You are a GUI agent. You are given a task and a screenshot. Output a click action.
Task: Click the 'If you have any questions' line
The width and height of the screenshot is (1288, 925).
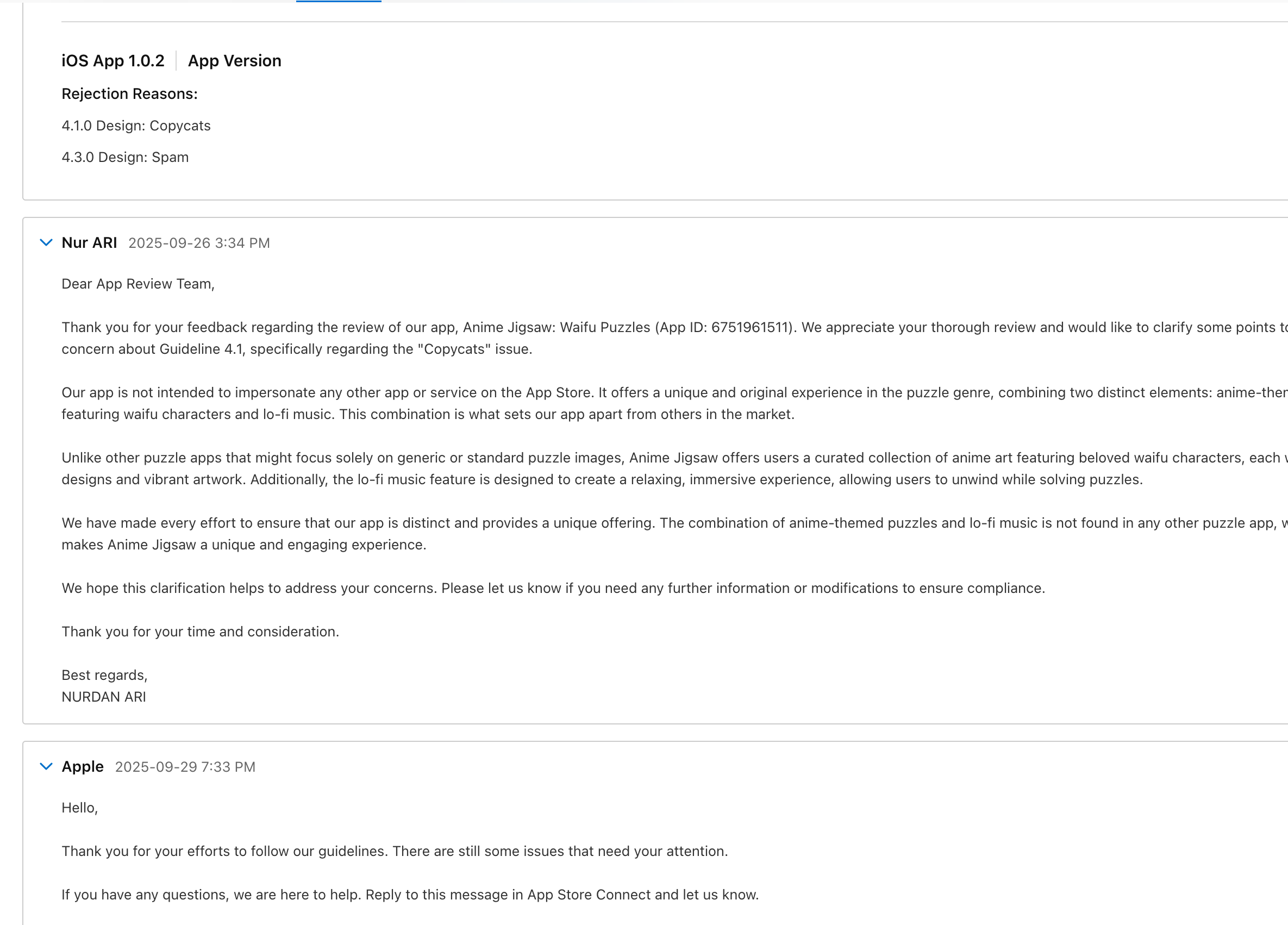(x=409, y=895)
